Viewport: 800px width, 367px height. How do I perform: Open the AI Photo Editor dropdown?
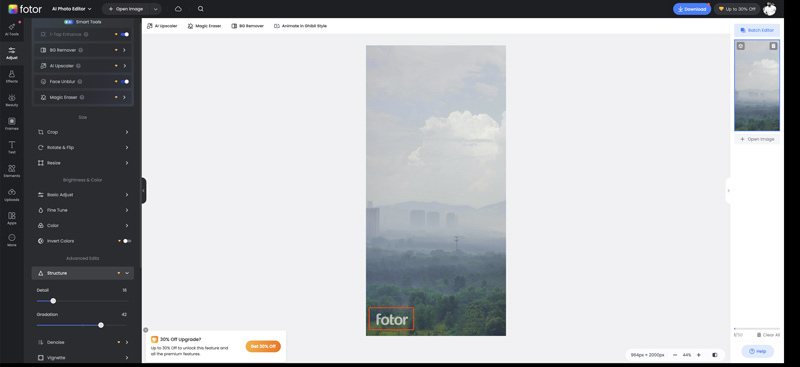click(71, 9)
